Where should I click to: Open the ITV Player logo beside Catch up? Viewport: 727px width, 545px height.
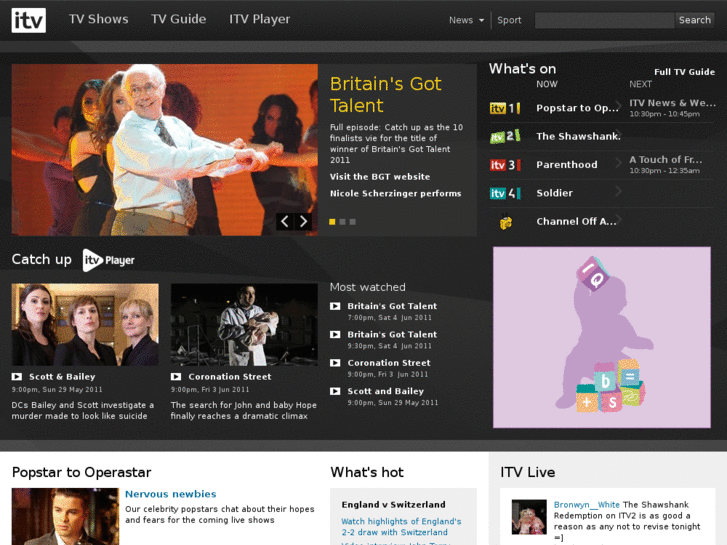[x=108, y=260]
